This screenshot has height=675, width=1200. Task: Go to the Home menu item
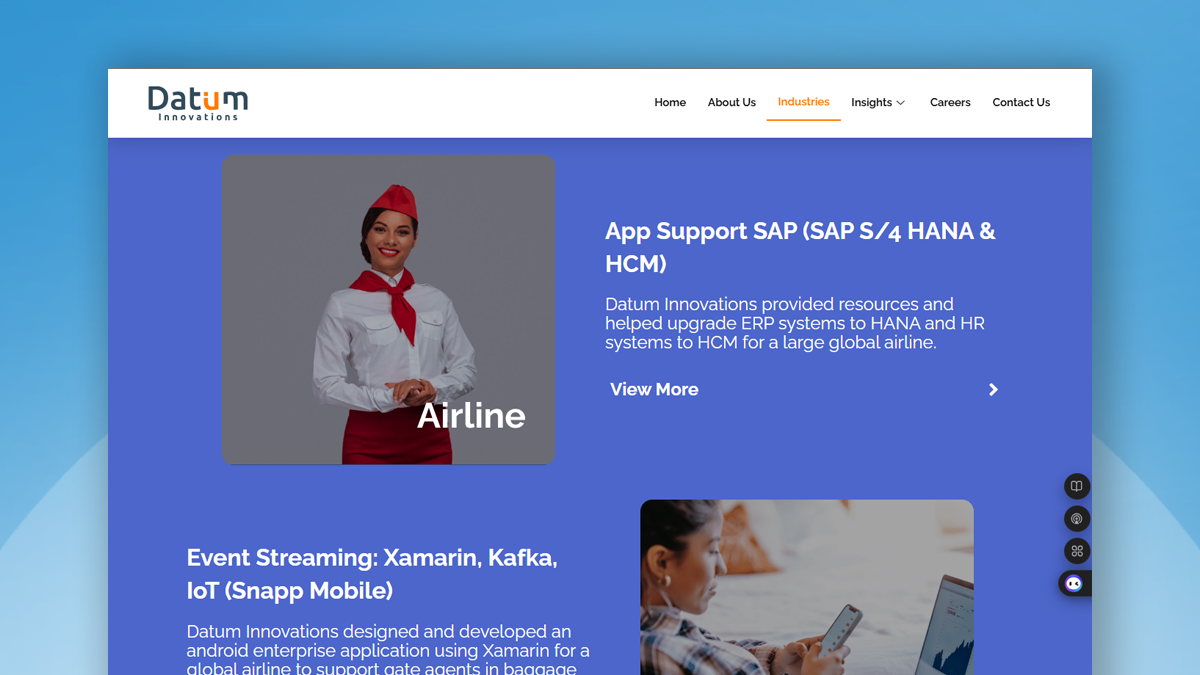click(x=670, y=102)
